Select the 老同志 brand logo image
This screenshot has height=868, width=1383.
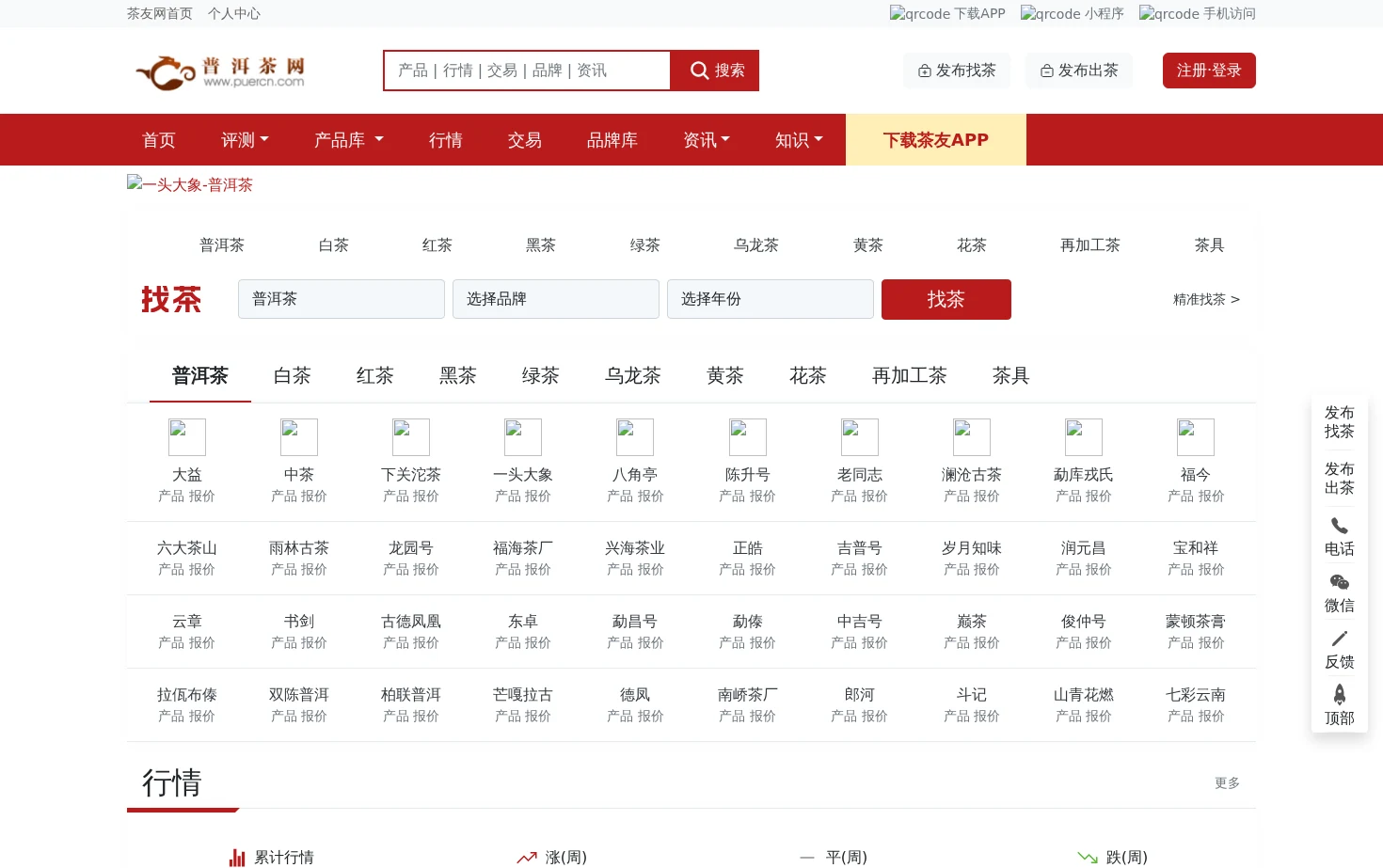(x=860, y=437)
